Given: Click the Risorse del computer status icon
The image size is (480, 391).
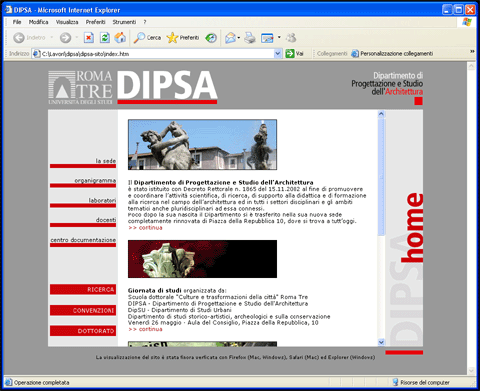Looking at the screenshot, I should (x=395, y=382).
